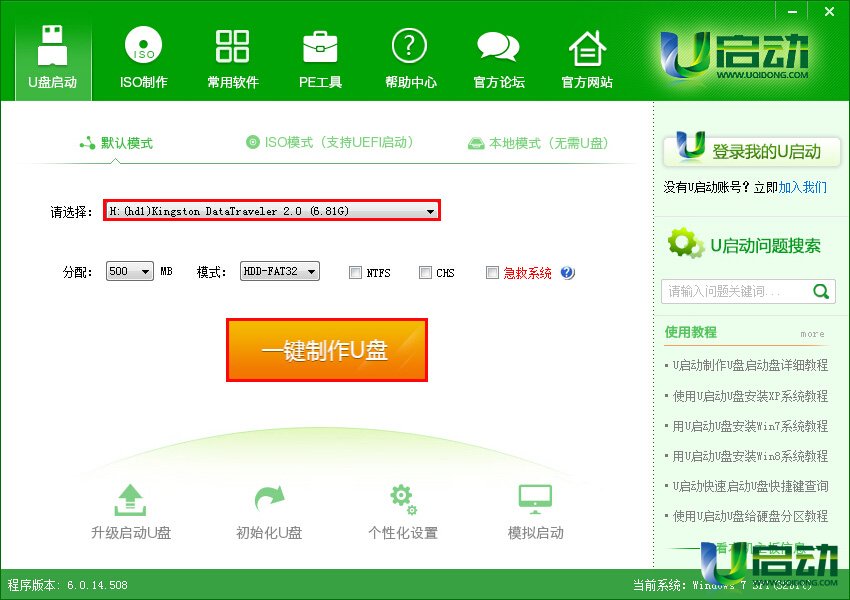
Task: Open the 帮助中心 help center
Action: pyautogui.click(x=410, y=57)
